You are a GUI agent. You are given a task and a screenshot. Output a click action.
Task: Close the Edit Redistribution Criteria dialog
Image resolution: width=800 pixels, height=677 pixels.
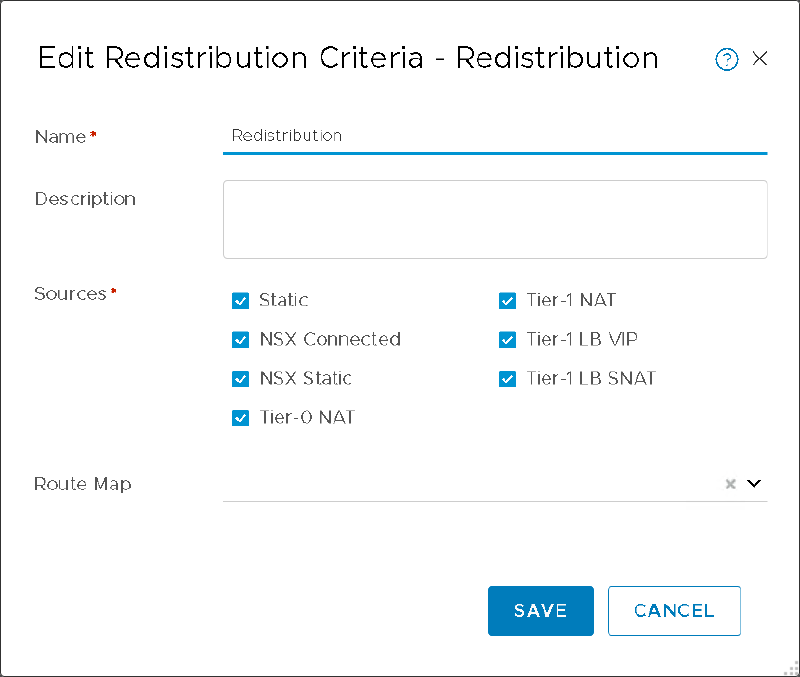(760, 59)
